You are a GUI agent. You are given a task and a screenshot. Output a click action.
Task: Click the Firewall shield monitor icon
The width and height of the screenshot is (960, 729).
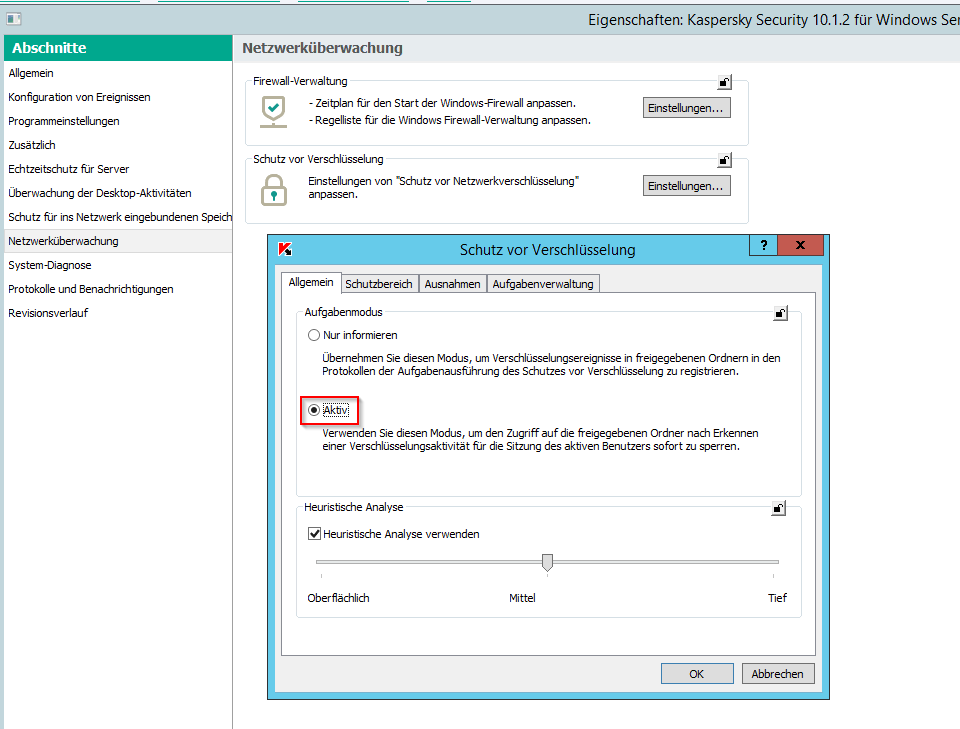tap(273, 111)
